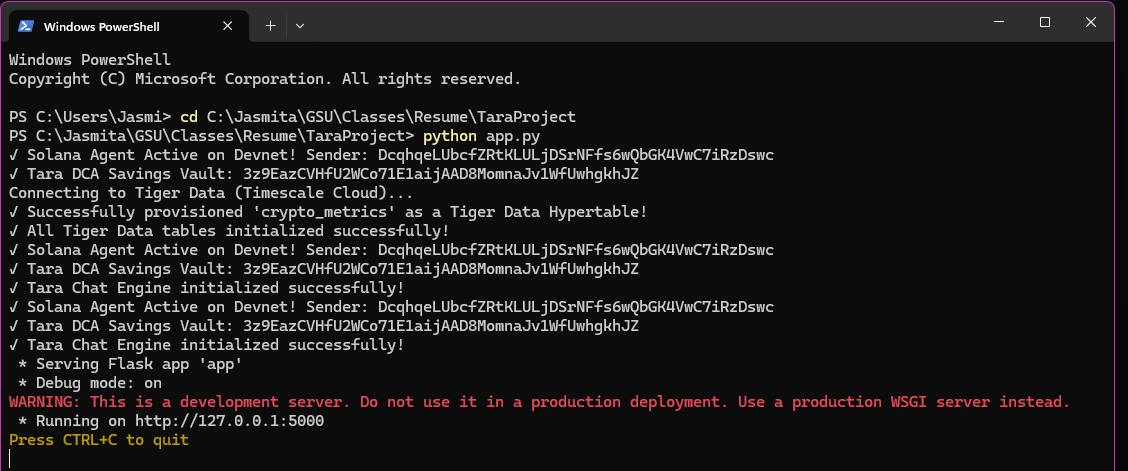Click the 'crypto_metrics' Hypertable success line

[328, 211]
